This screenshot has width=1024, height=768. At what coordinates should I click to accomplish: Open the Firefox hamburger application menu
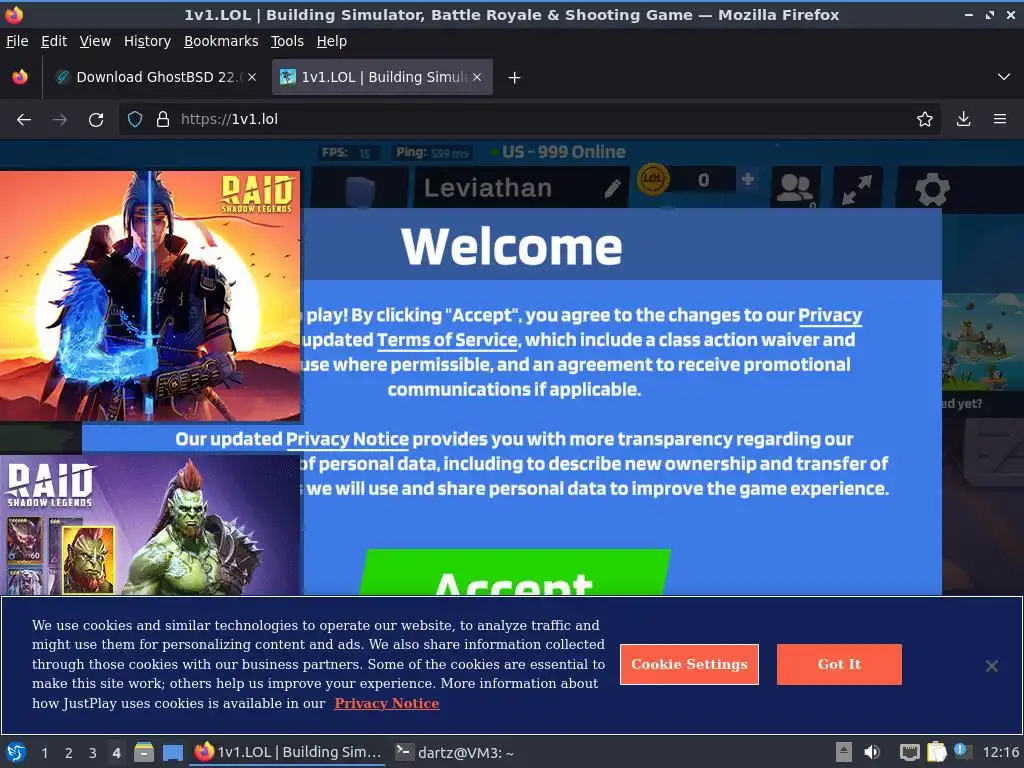click(1000, 119)
